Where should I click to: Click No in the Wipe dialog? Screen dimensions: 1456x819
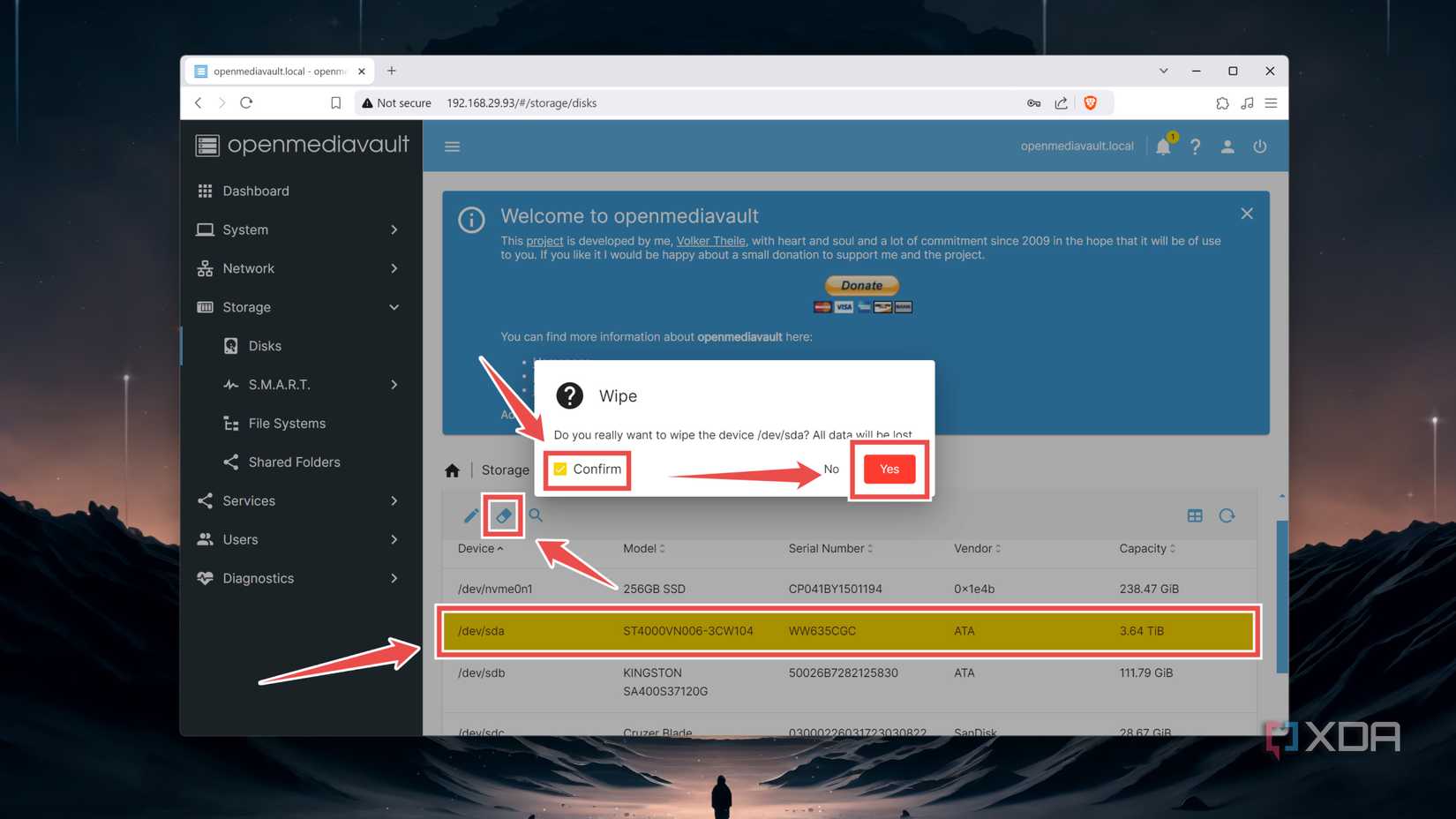click(x=831, y=469)
